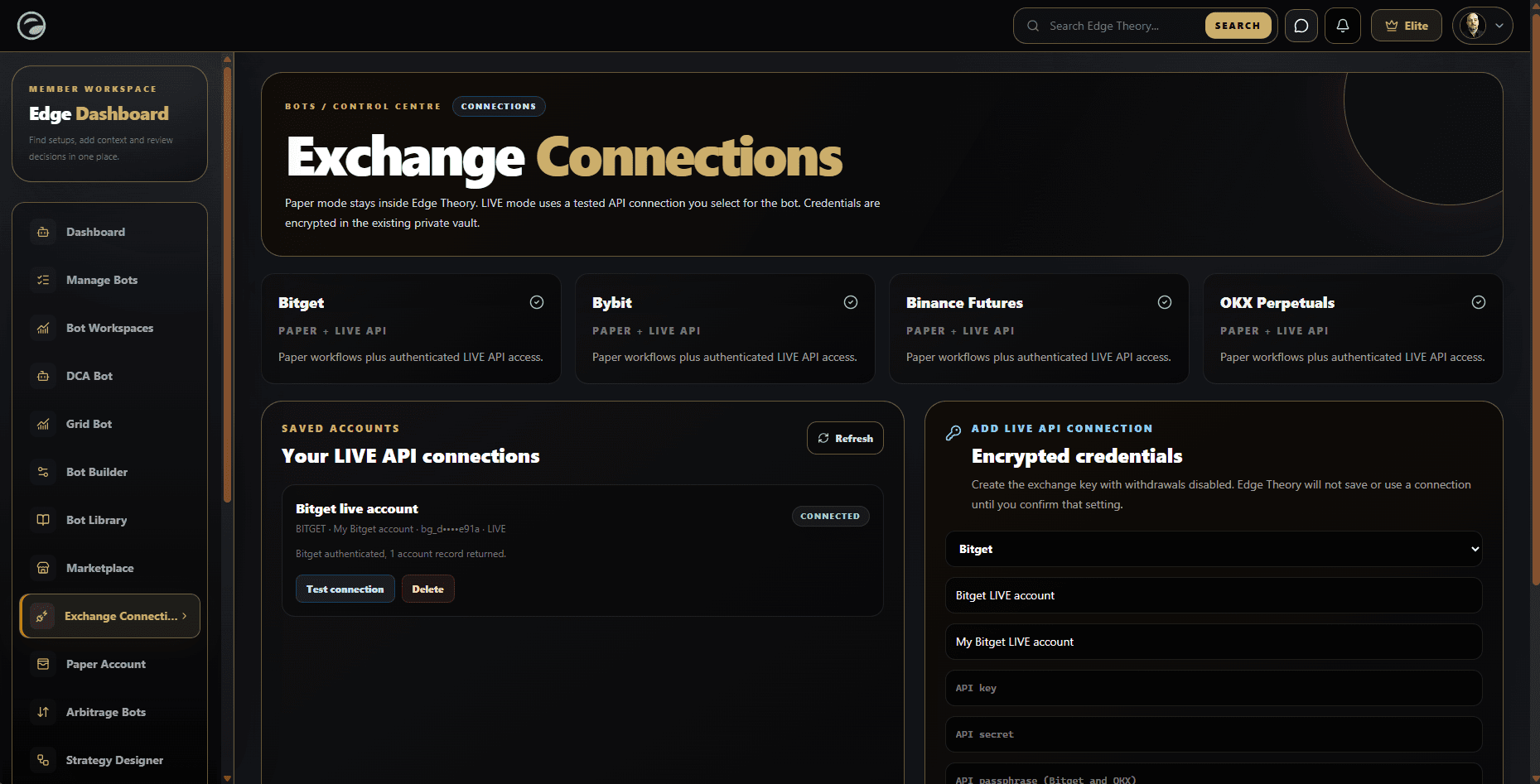
Task: Click the Bybit card check icon
Action: pyautogui.click(x=851, y=302)
